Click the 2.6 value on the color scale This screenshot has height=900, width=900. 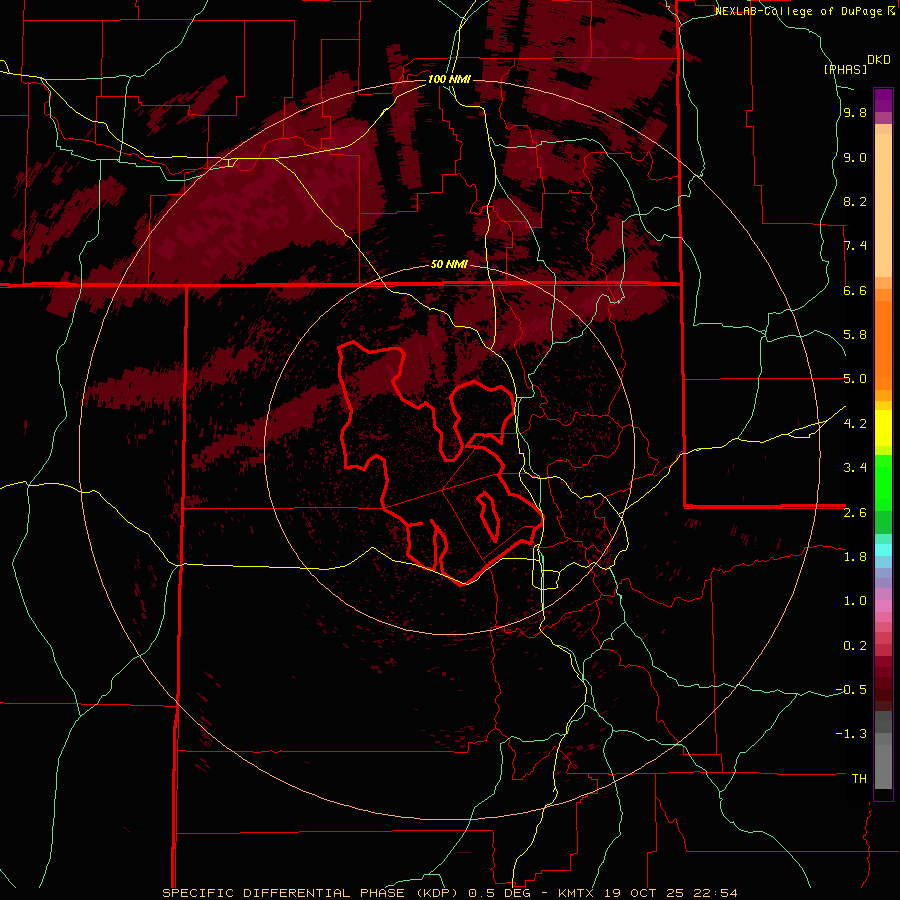pos(855,513)
